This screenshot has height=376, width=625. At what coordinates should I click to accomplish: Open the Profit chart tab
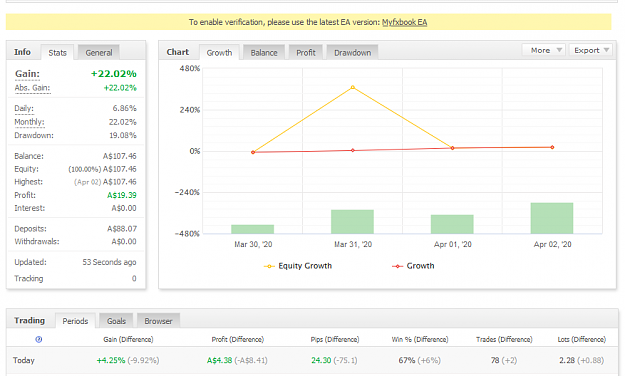click(x=306, y=53)
